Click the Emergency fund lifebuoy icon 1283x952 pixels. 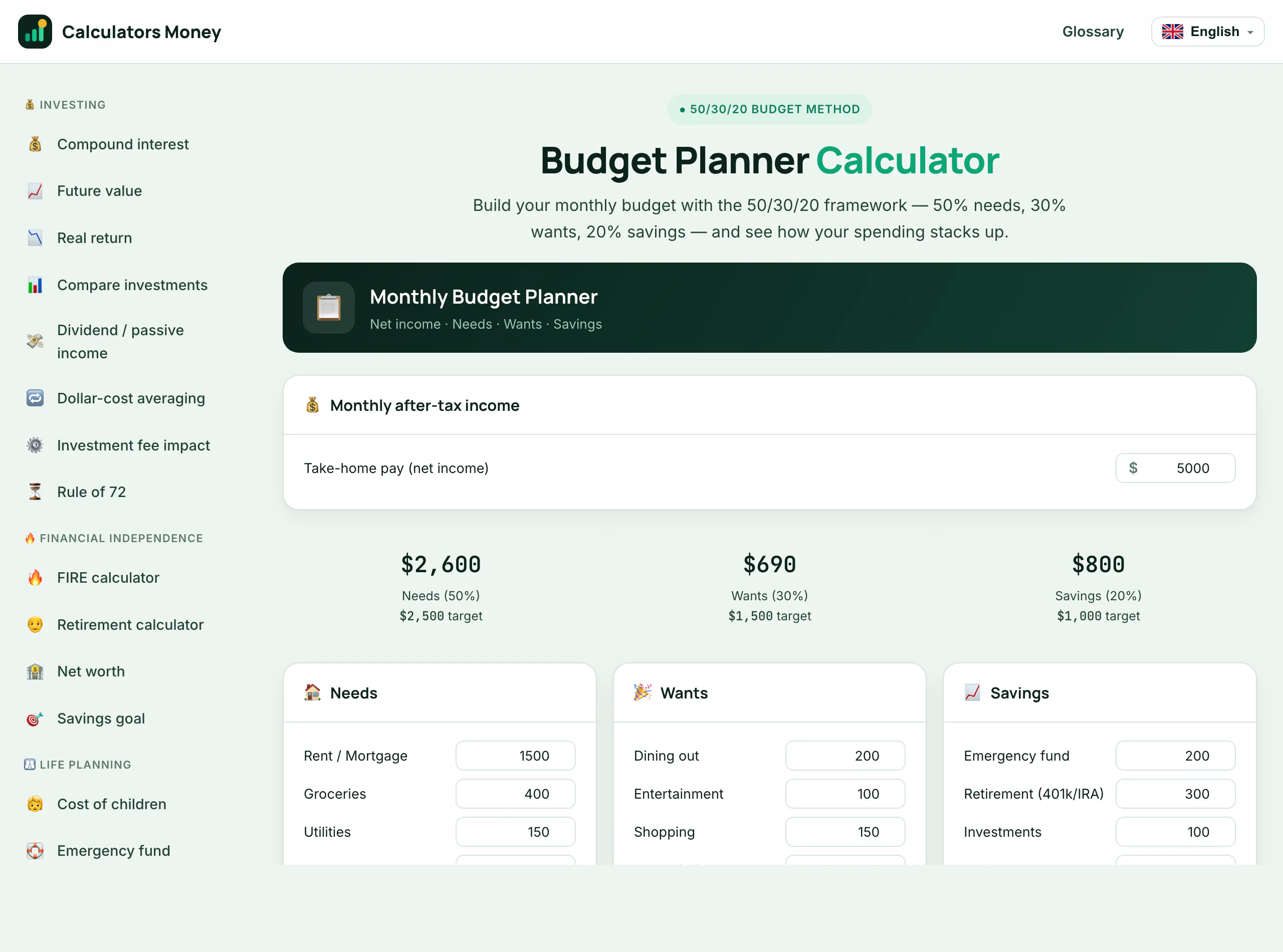click(35, 851)
